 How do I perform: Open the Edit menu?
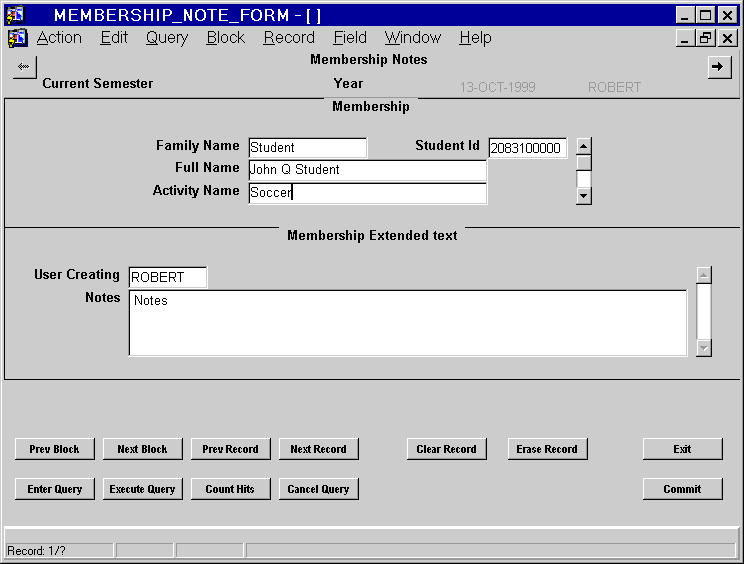point(114,37)
